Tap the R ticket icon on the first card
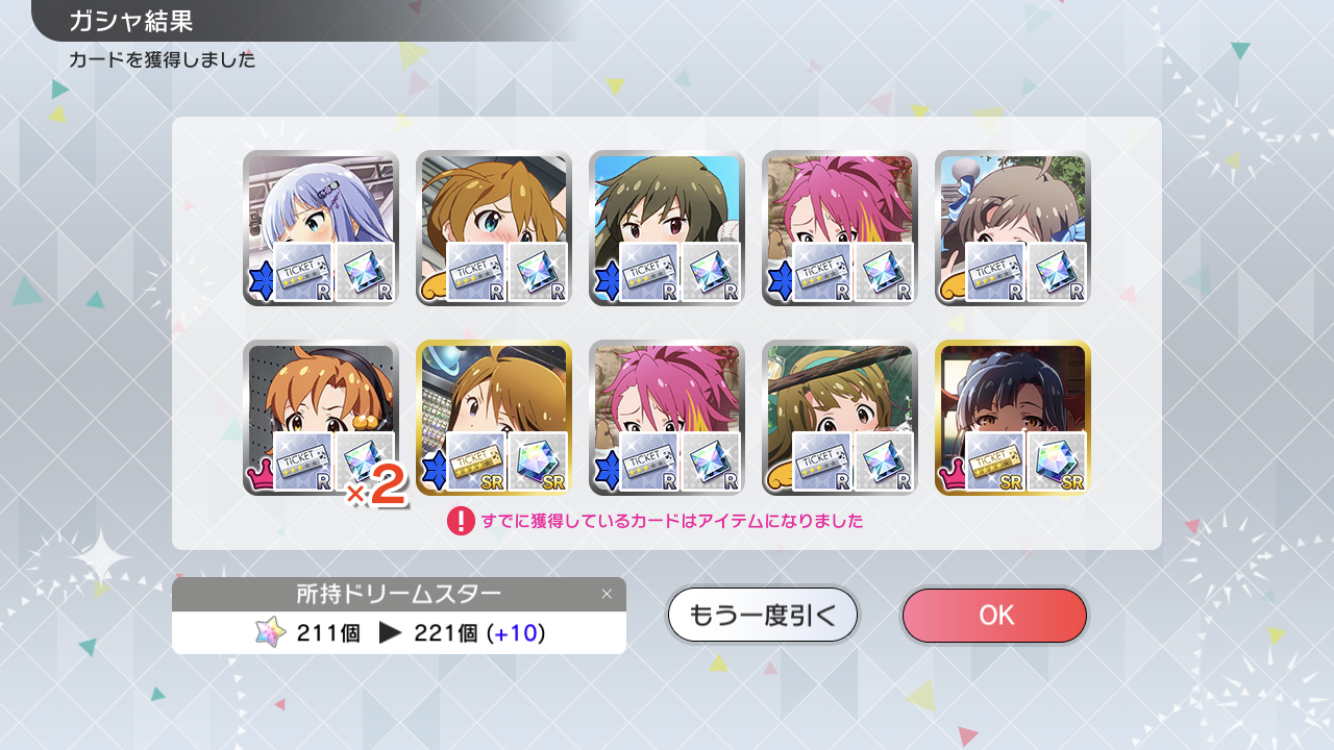This screenshot has height=750, width=1334. 304,272
